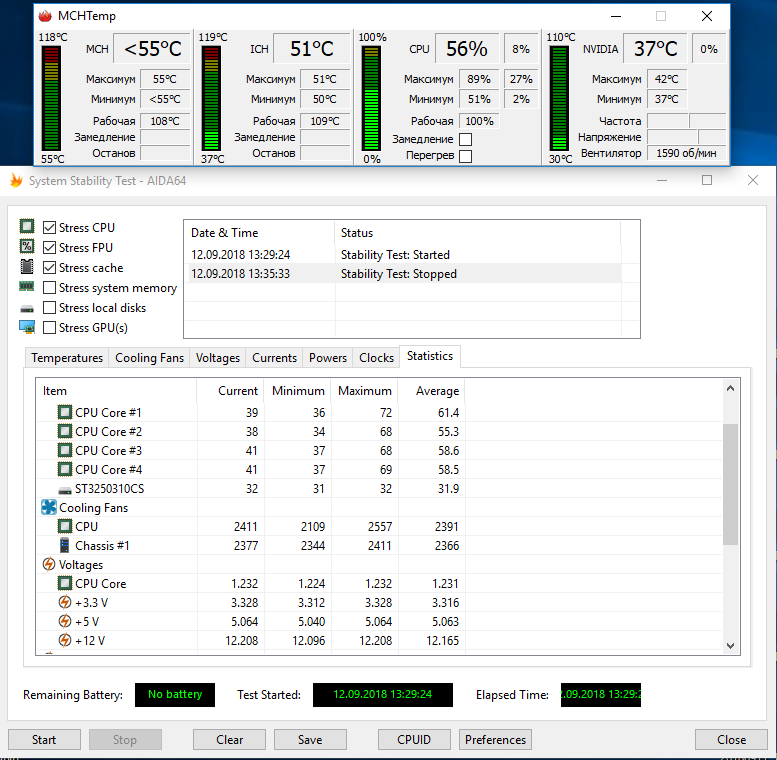Viewport: 777px width, 760px height.
Task: Click the +3.3 V voltage icon
Action: click(x=65, y=602)
